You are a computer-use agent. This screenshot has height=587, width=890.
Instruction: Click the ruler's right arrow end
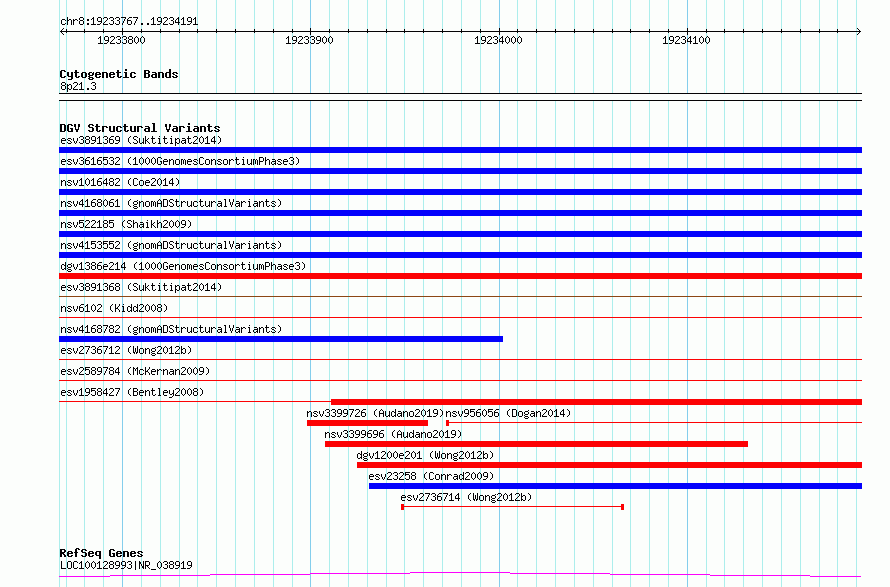(x=859, y=31)
